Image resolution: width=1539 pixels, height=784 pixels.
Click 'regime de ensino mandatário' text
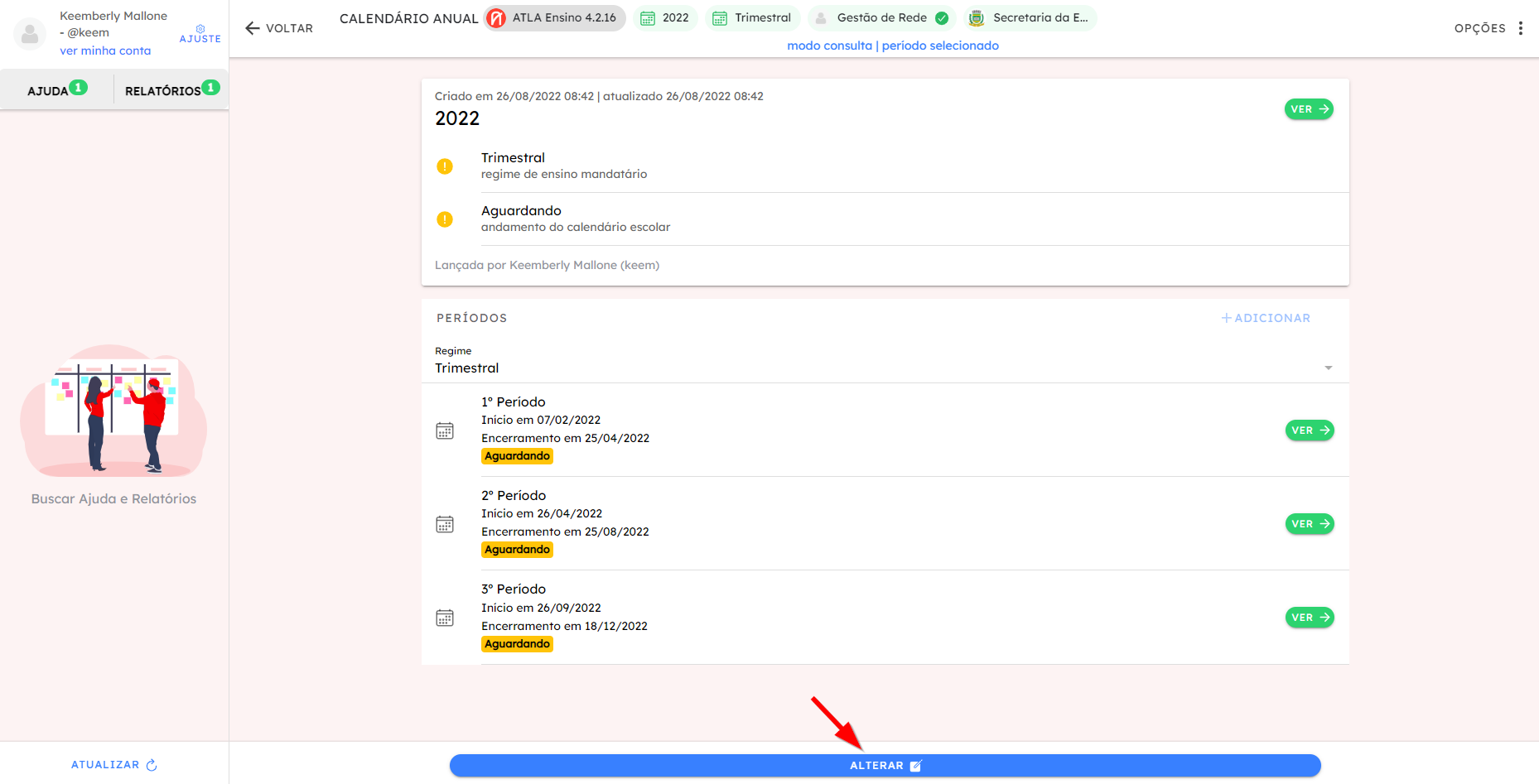564,174
